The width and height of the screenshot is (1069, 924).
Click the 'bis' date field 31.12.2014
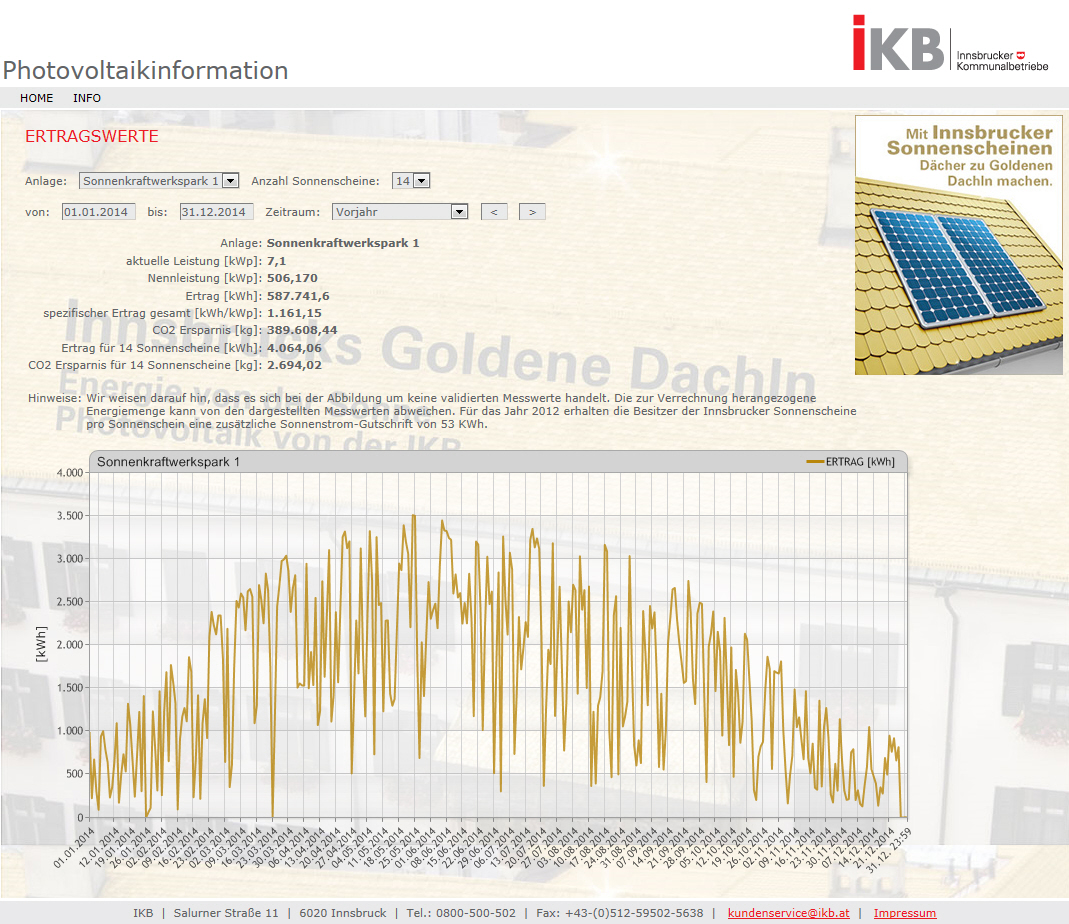click(216, 212)
